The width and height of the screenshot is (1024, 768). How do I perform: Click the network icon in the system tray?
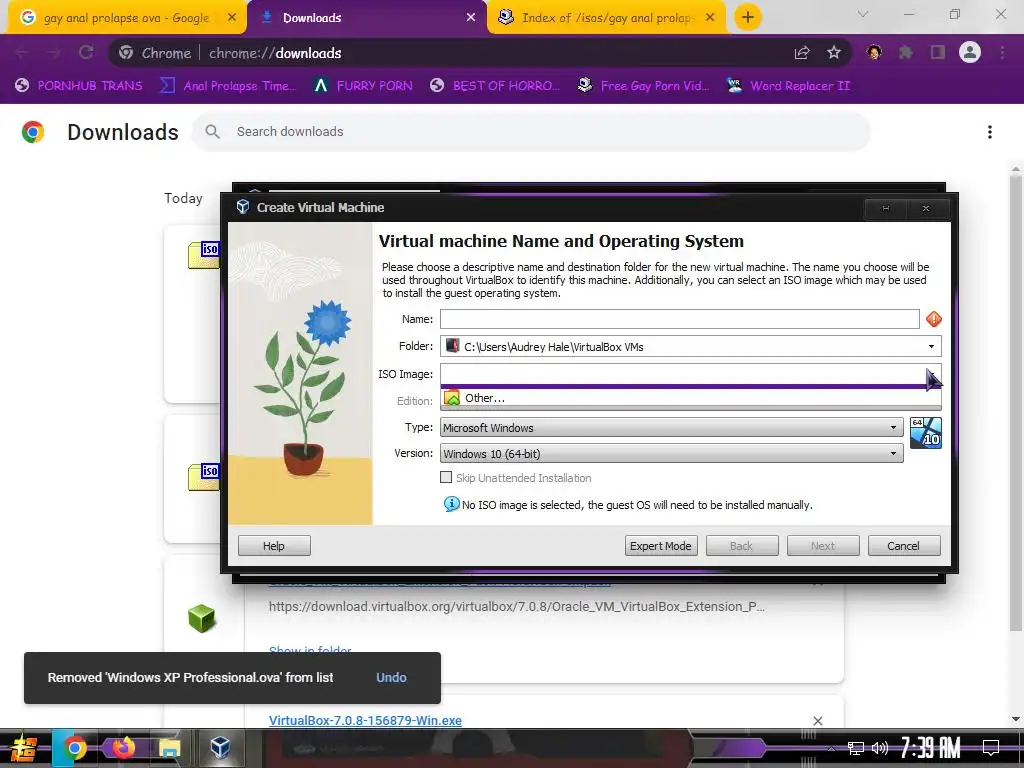(856, 748)
